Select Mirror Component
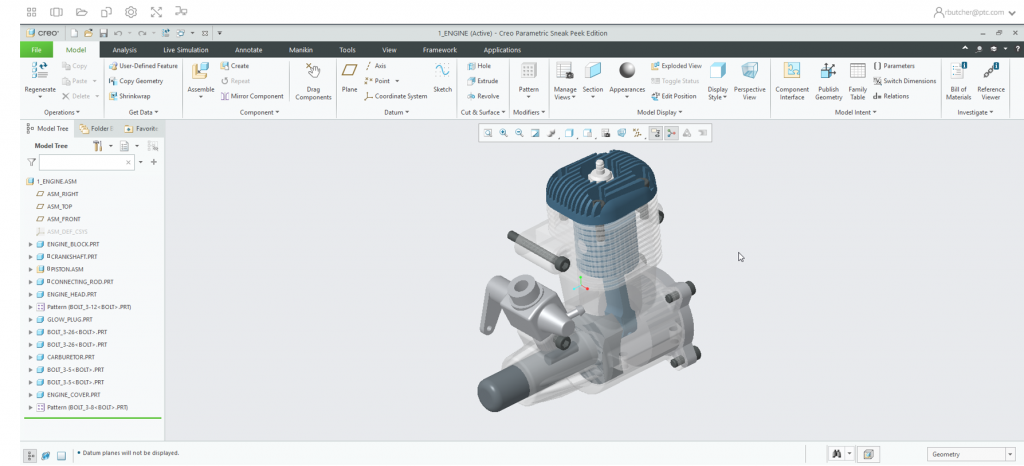This screenshot has width=1024, height=466. (x=251, y=96)
